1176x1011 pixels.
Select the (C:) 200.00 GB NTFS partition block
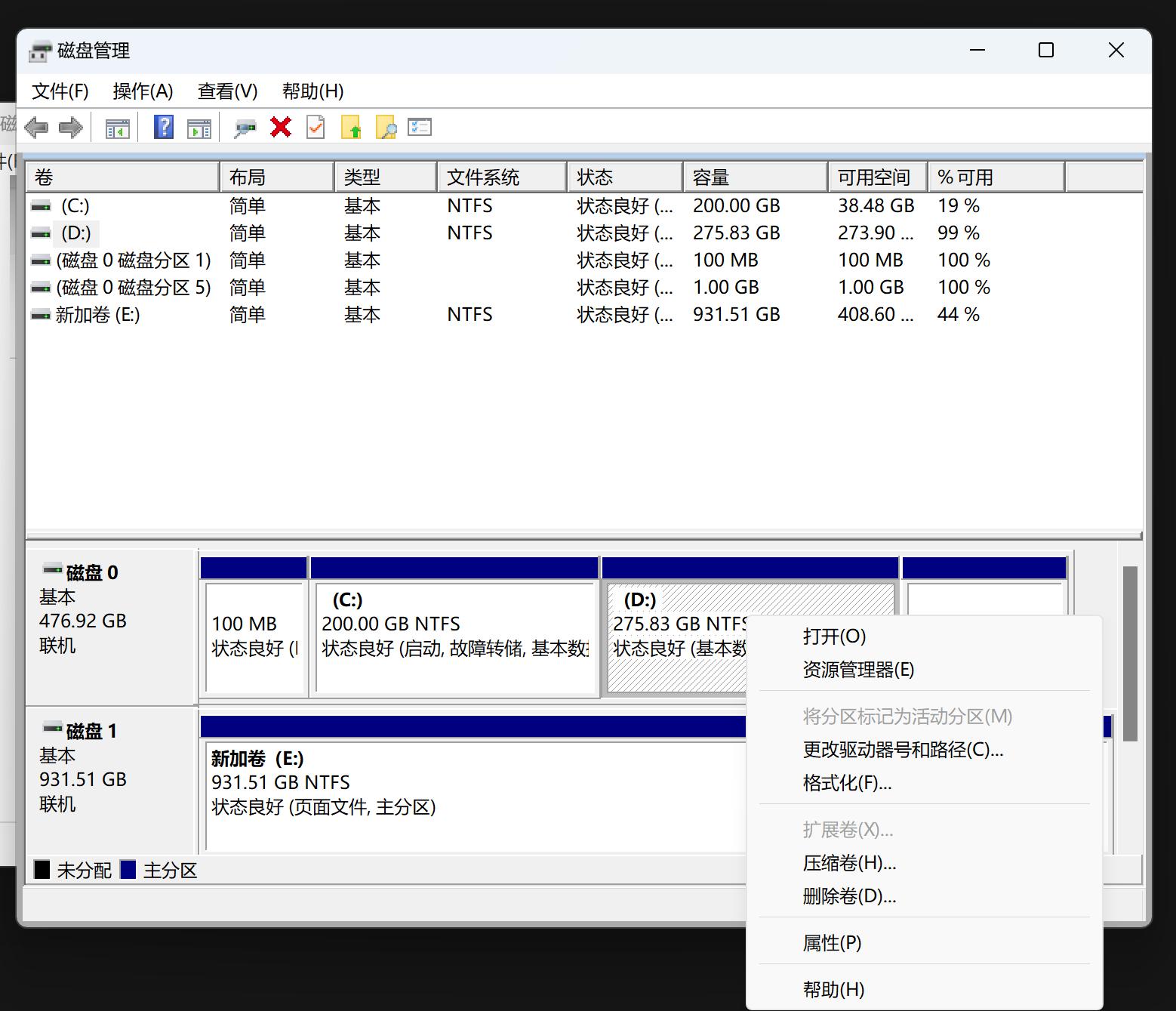click(454, 626)
